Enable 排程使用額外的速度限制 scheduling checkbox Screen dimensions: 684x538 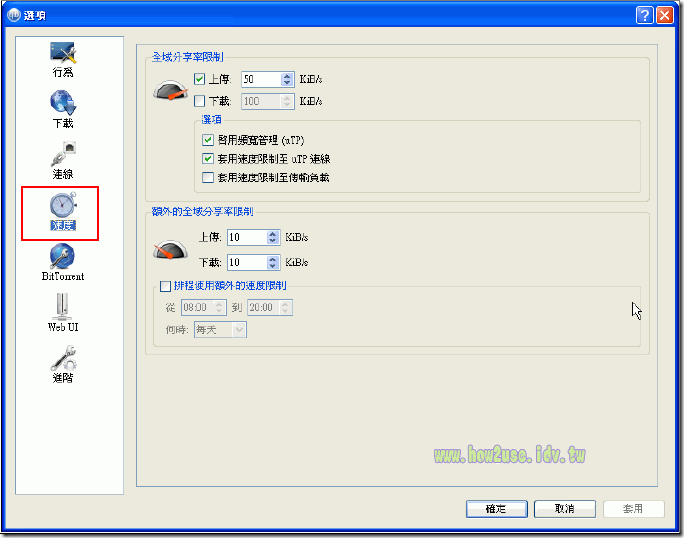click(165, 286)
